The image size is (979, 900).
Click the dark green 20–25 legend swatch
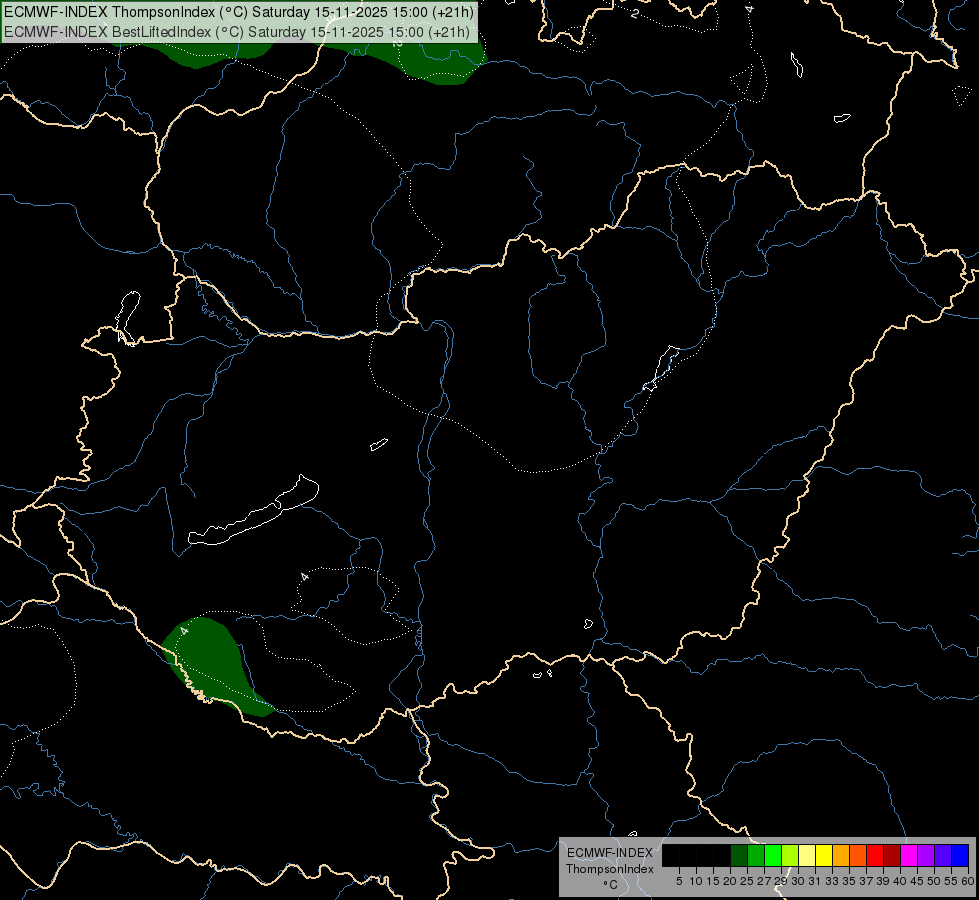tap(739, 855)
